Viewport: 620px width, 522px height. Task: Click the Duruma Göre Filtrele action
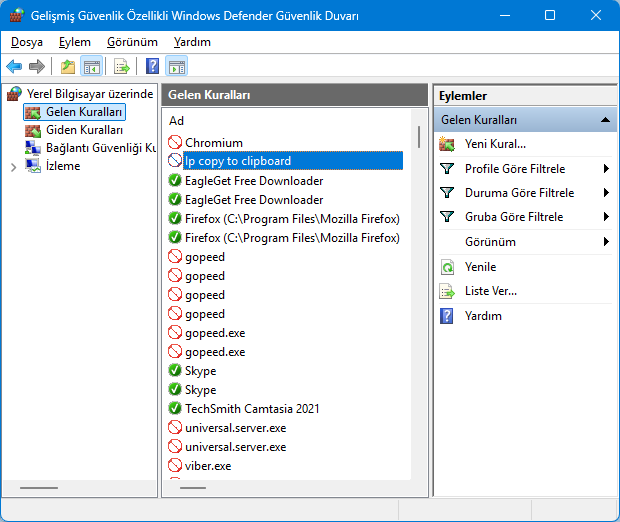point(520,193)
